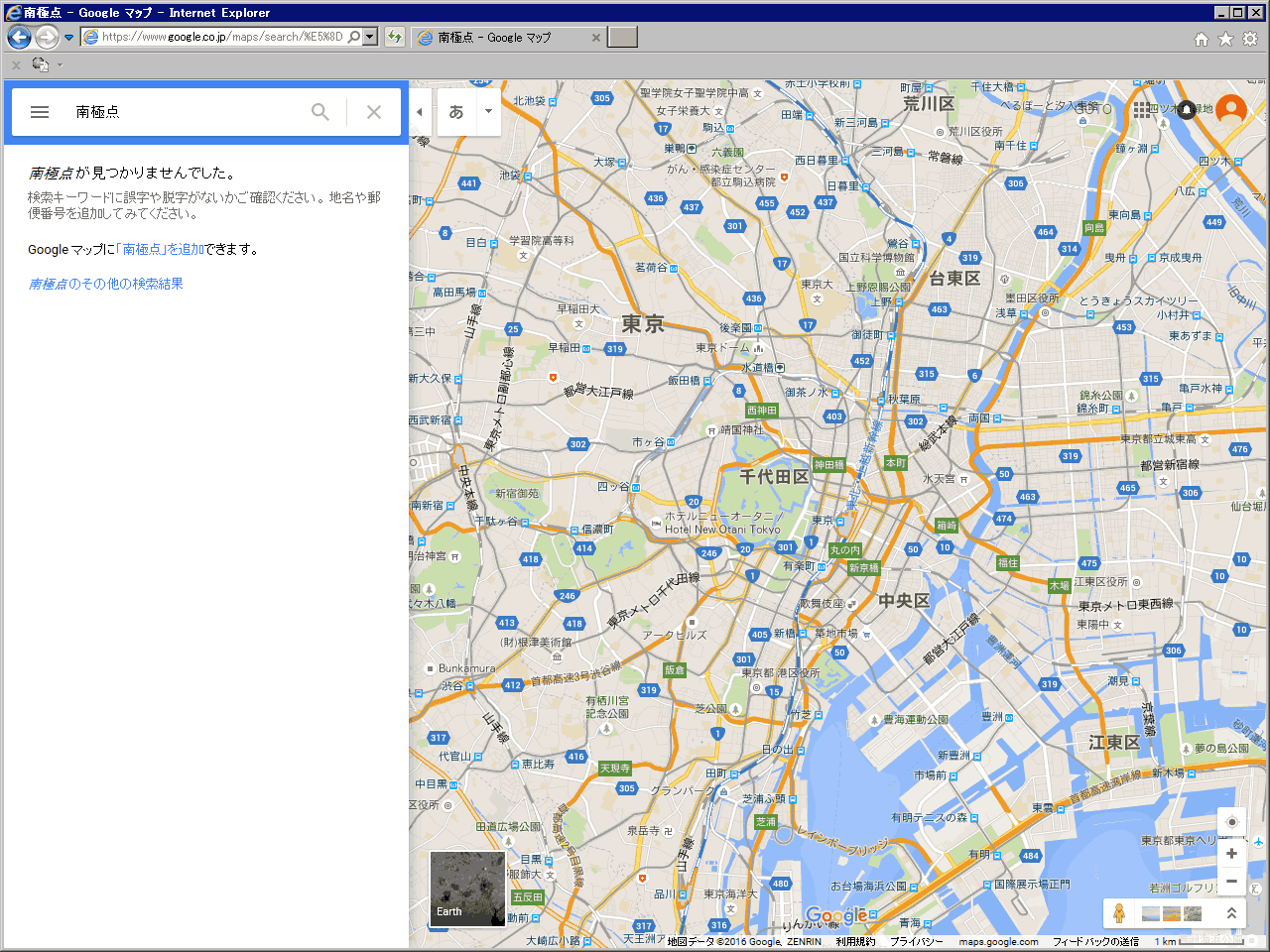Click the stop X in the command bar
Screen dimensions: 1270x952
point(16,64)
